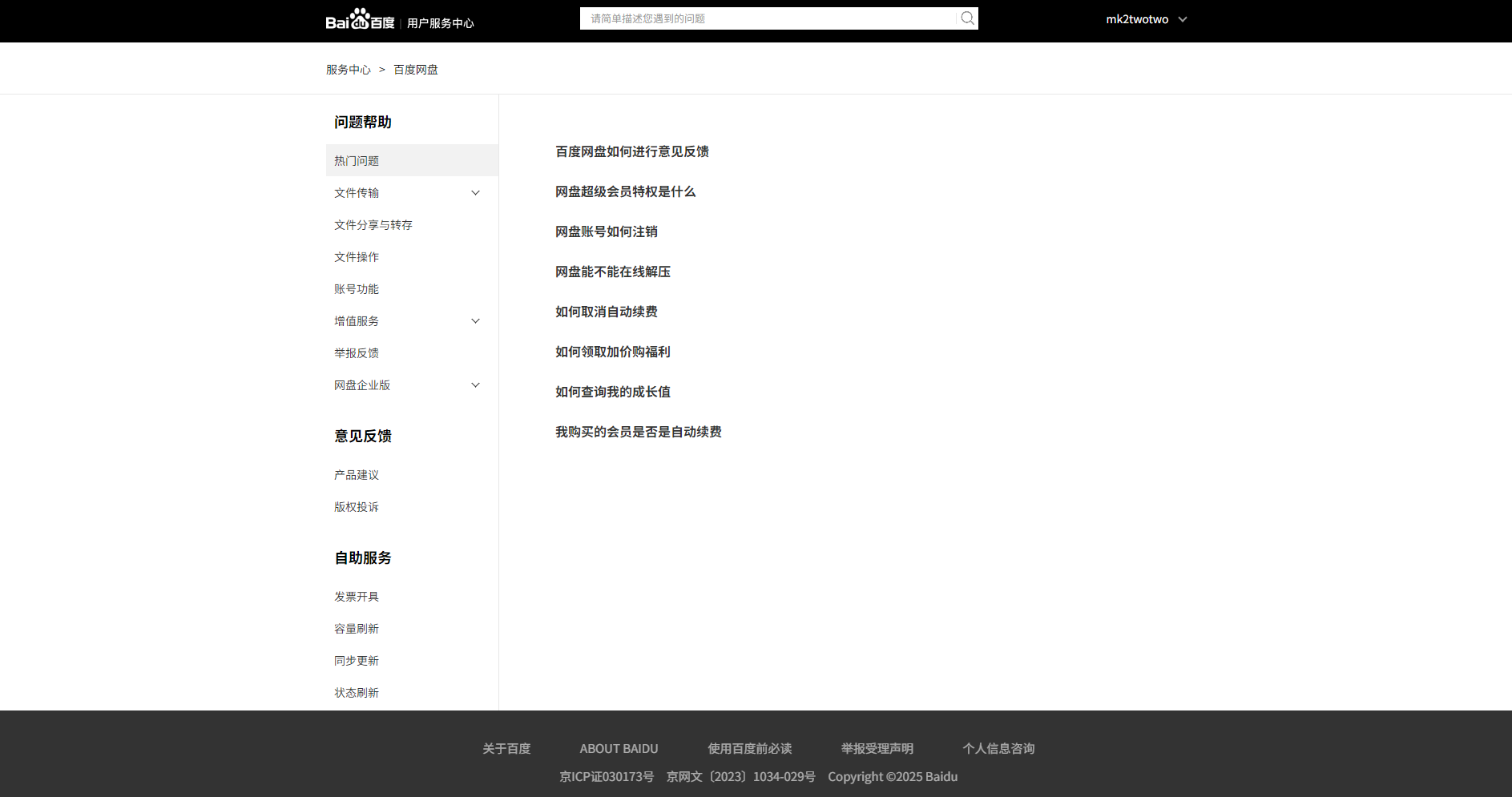Open the mk2twotwo account dropdown

click(1146, 19)
